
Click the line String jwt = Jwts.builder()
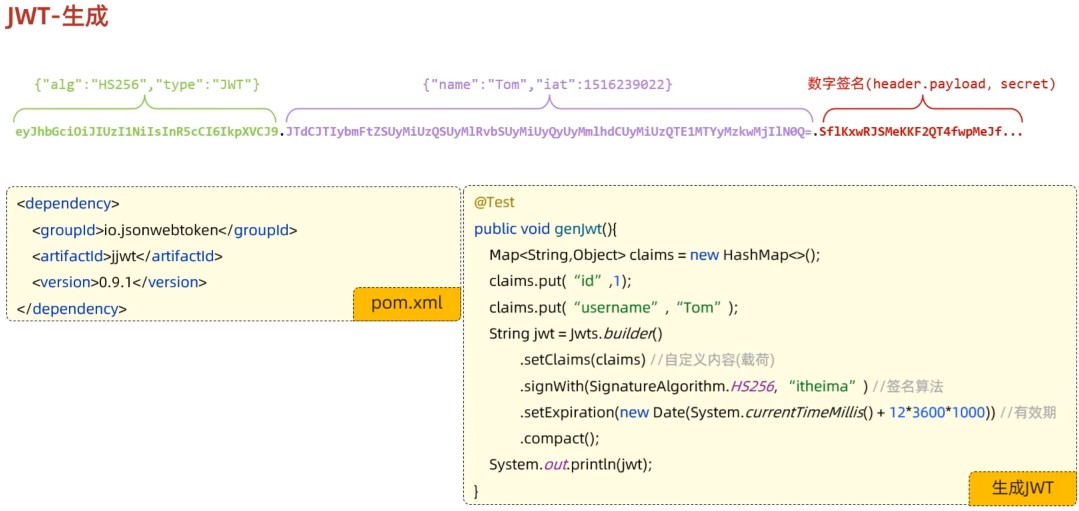[575, 334]
